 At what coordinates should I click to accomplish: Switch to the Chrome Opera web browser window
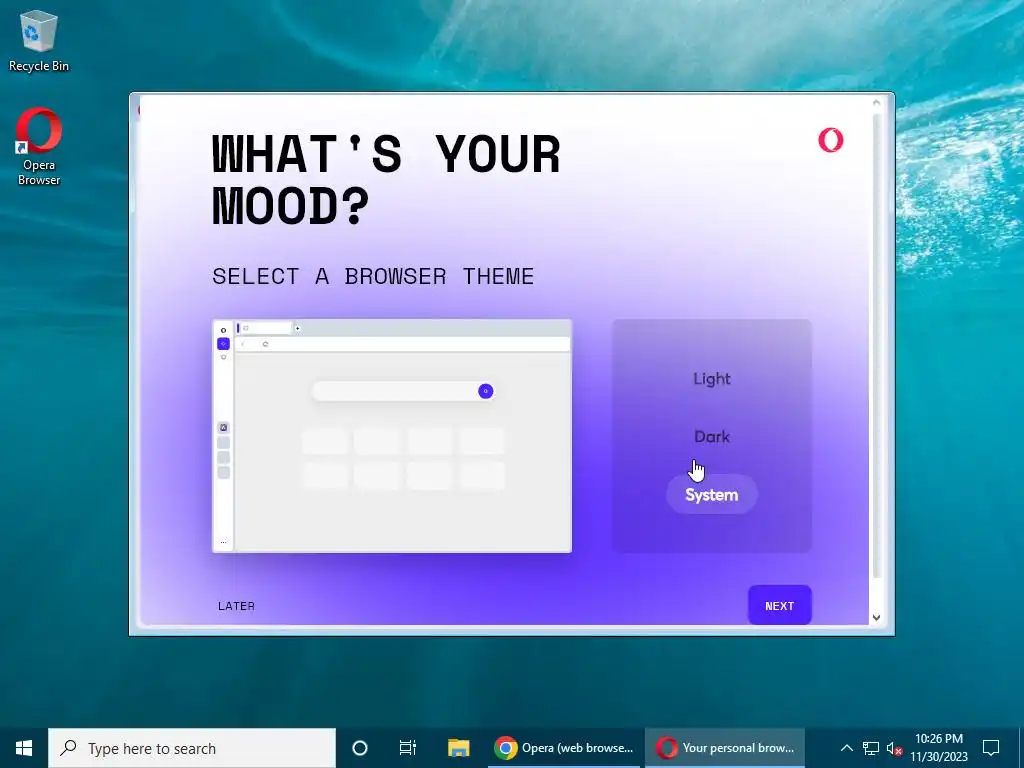(565, 748)
